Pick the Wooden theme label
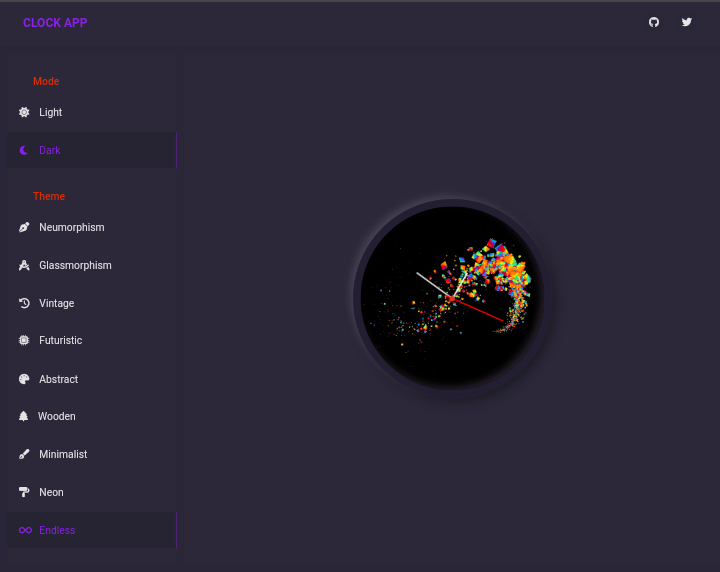This screenshot has height=572, width=720. (x=56, y=416)
